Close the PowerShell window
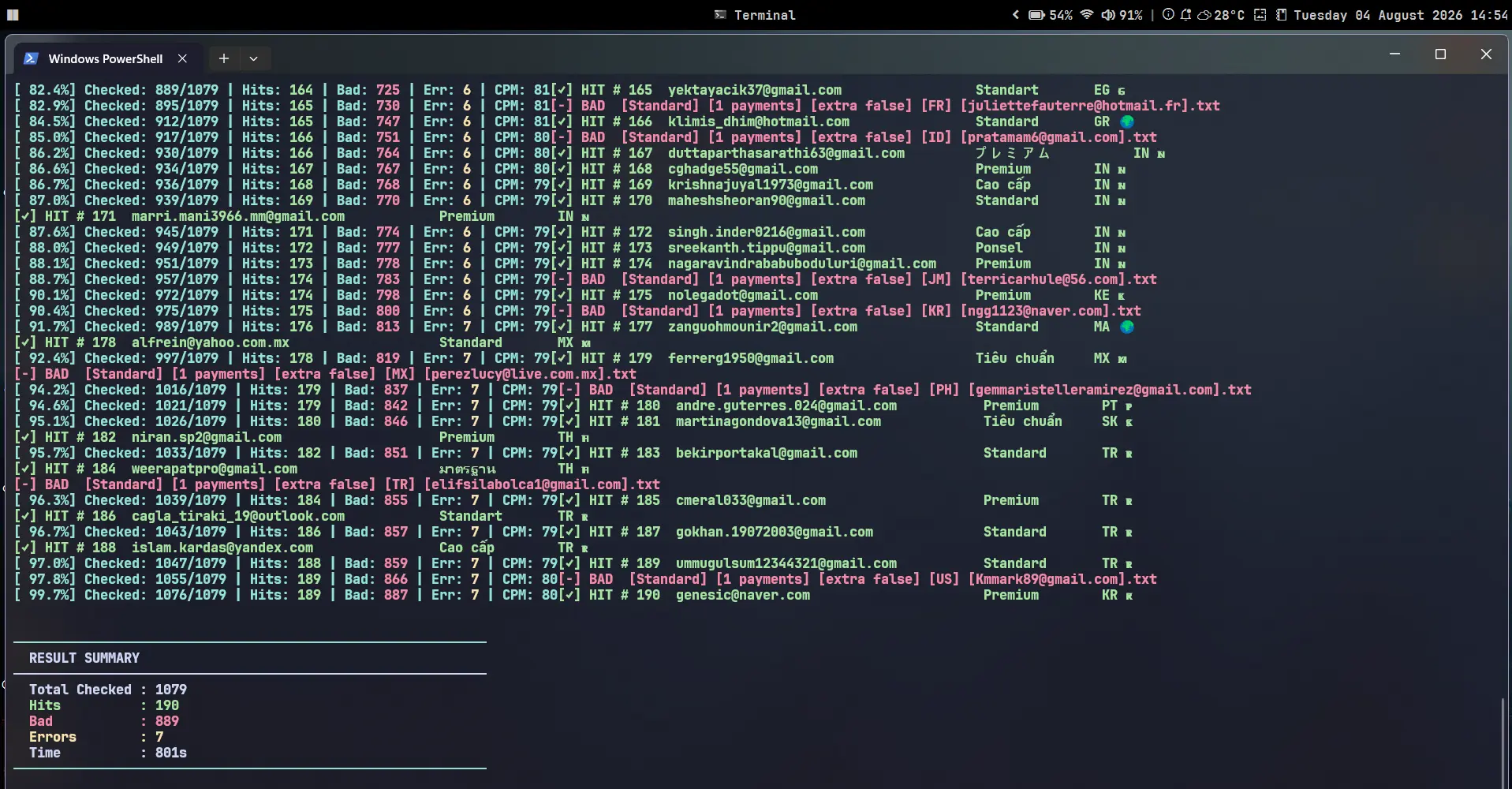This screenshot has width=1512, height=789. tap(1486, 54)
